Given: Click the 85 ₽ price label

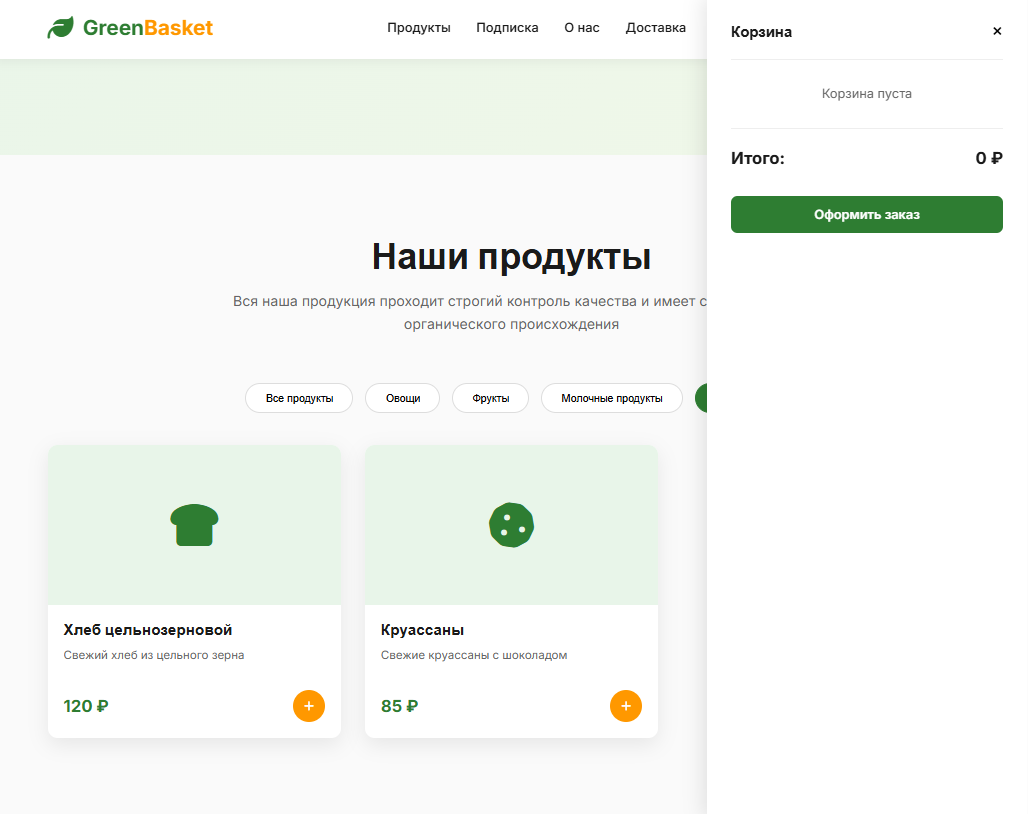Looking at the screenshot, I should [x=399, y=706].
